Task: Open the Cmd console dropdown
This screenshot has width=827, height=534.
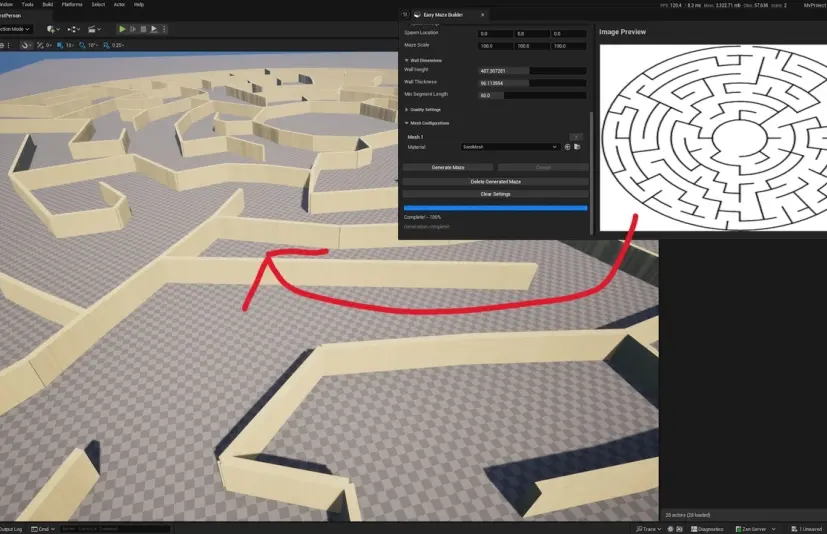Action: pos(43,529)
